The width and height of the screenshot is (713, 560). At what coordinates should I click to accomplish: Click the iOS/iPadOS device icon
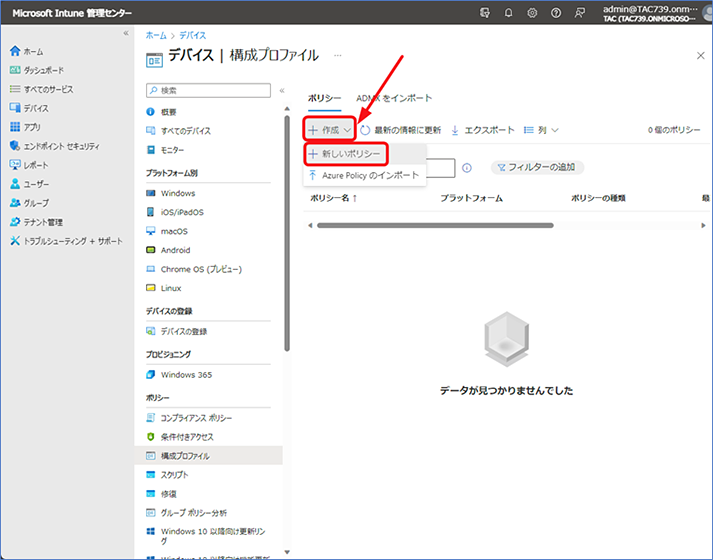(x=151, y=212)
